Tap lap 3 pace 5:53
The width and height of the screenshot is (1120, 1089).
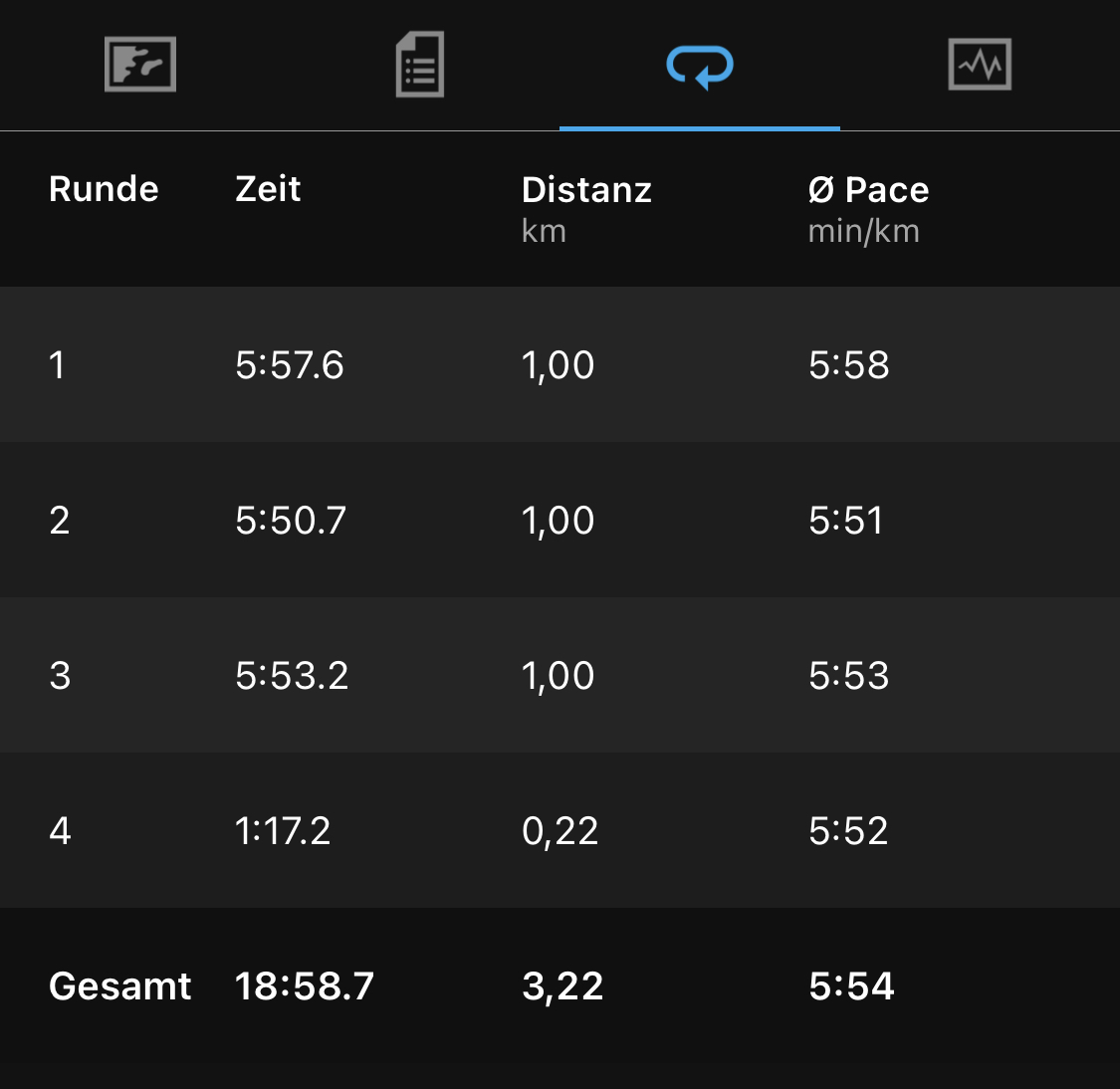[x=848, y=676]
